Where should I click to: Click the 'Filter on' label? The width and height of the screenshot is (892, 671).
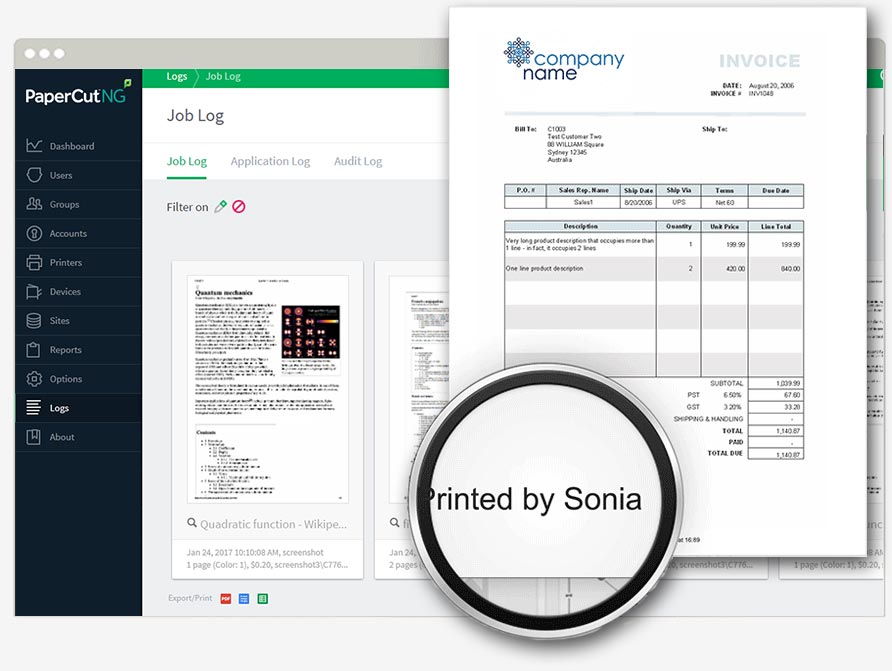point(187,207)
